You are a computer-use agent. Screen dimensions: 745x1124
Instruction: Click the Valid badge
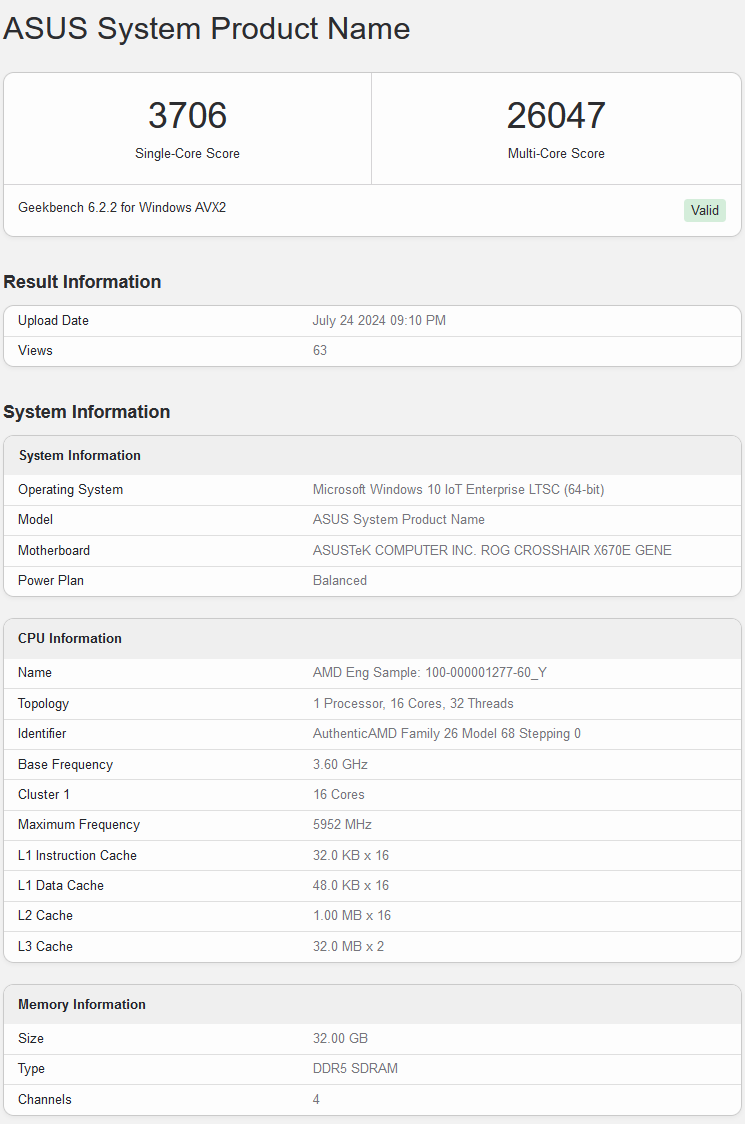coord(704,210)
